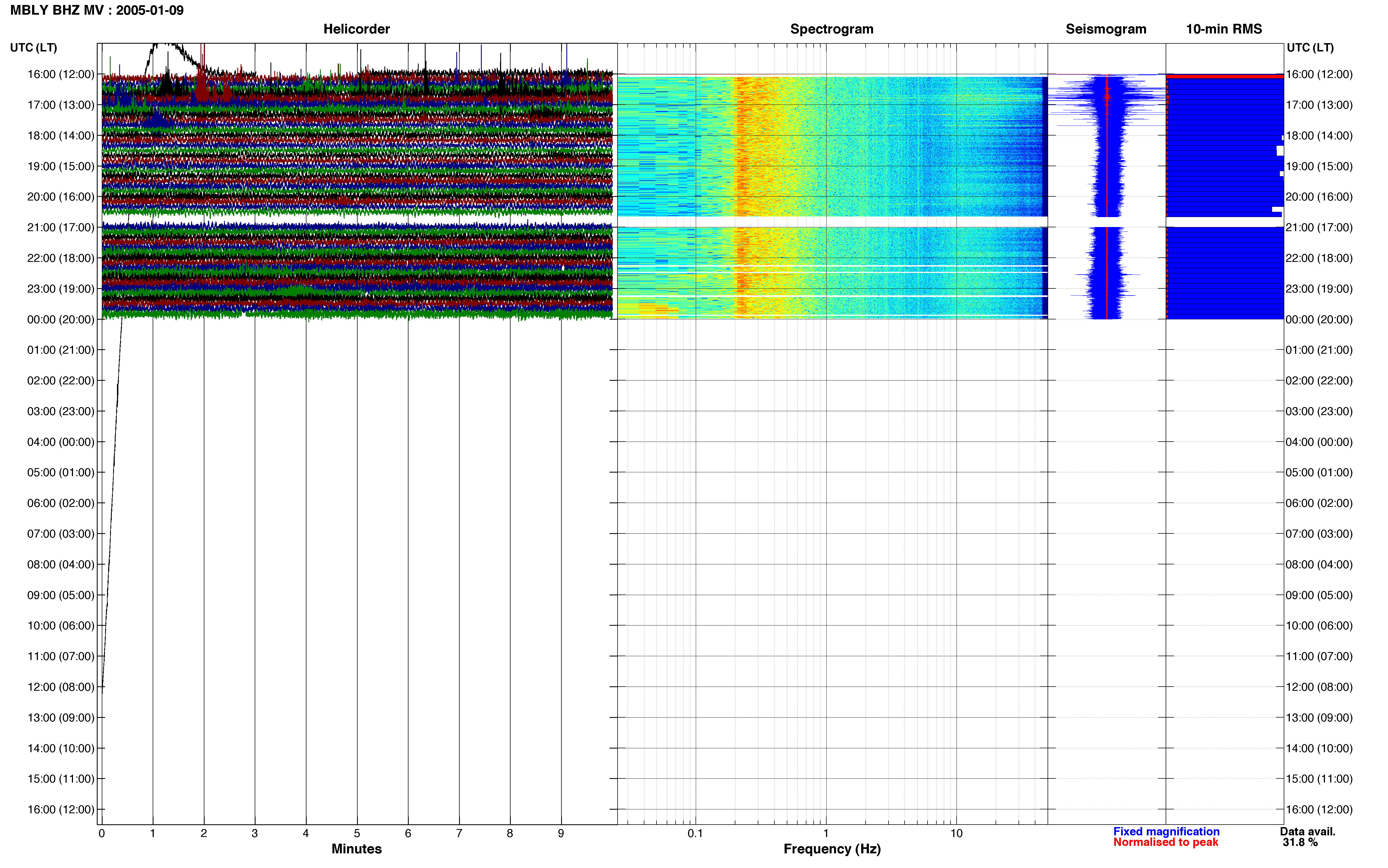1388x868 pixels.
Task: Click the red Normalised to peak legend text
Action: point(1165,842)
